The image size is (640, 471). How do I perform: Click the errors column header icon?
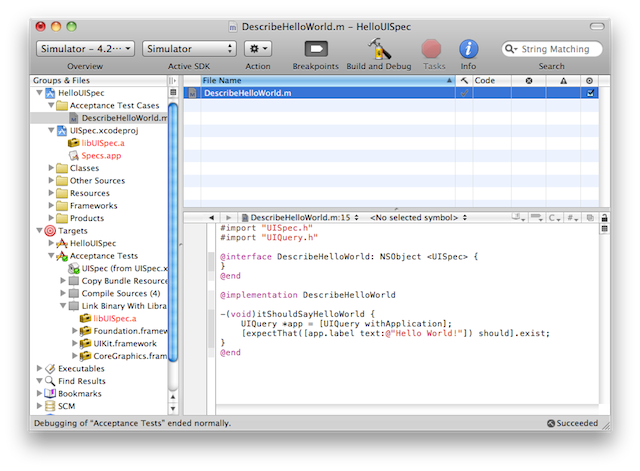coord(529,81)
